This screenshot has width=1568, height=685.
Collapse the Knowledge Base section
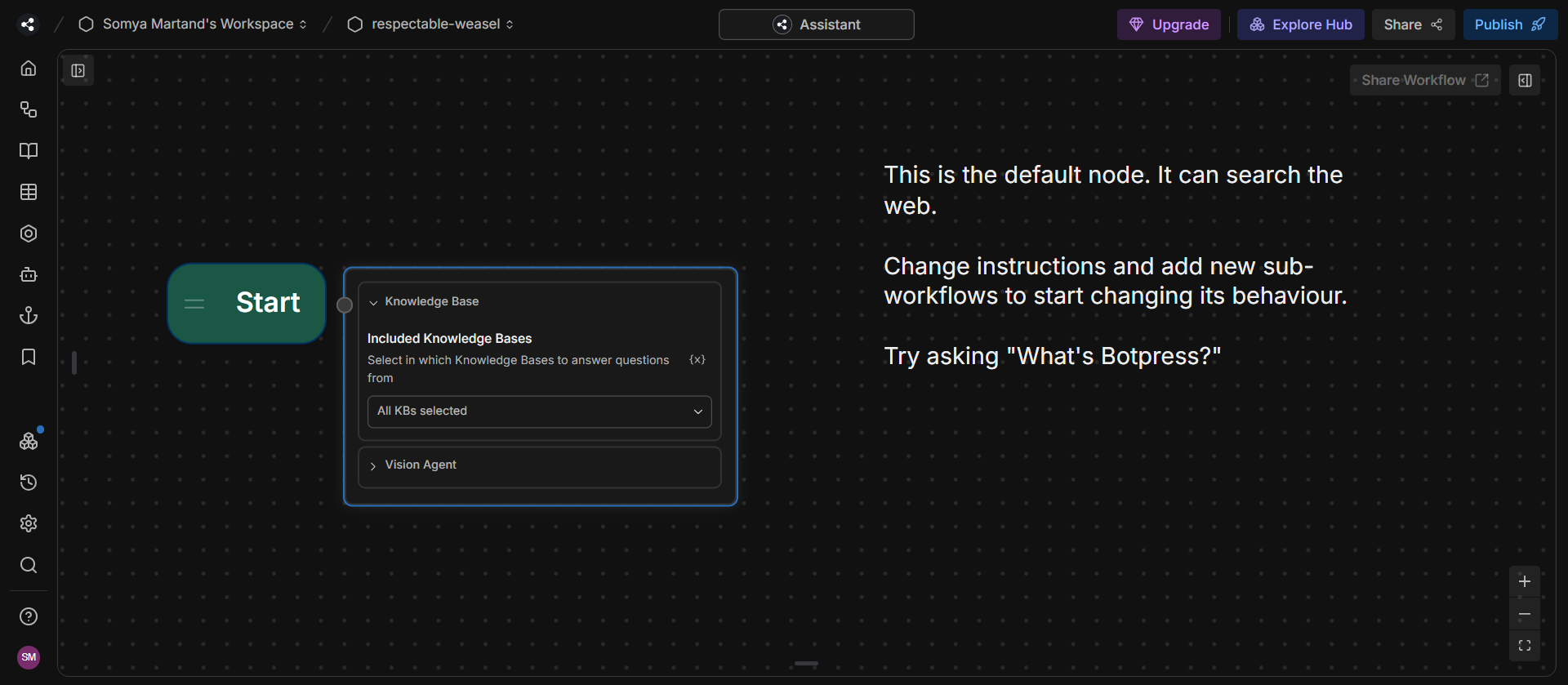(431, 302)
